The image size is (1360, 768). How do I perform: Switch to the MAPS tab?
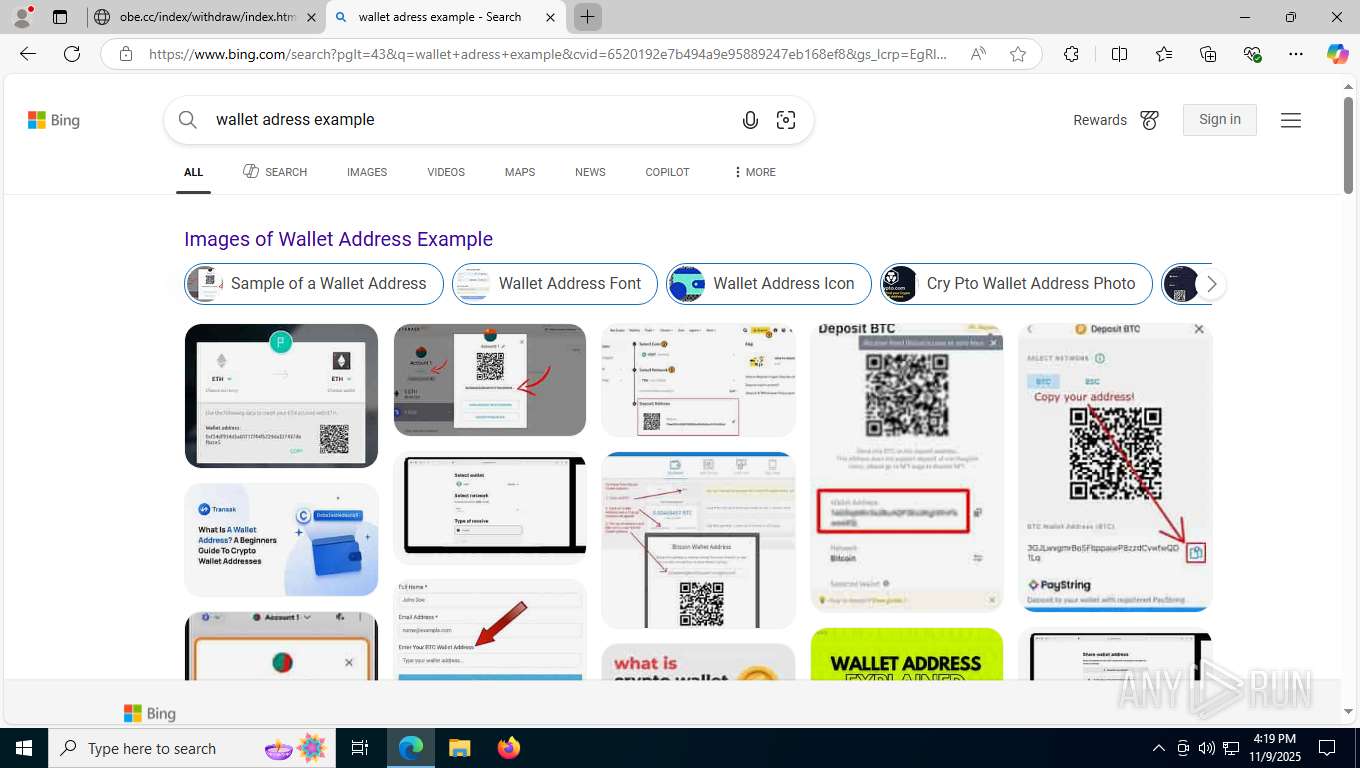coord(520,172)
